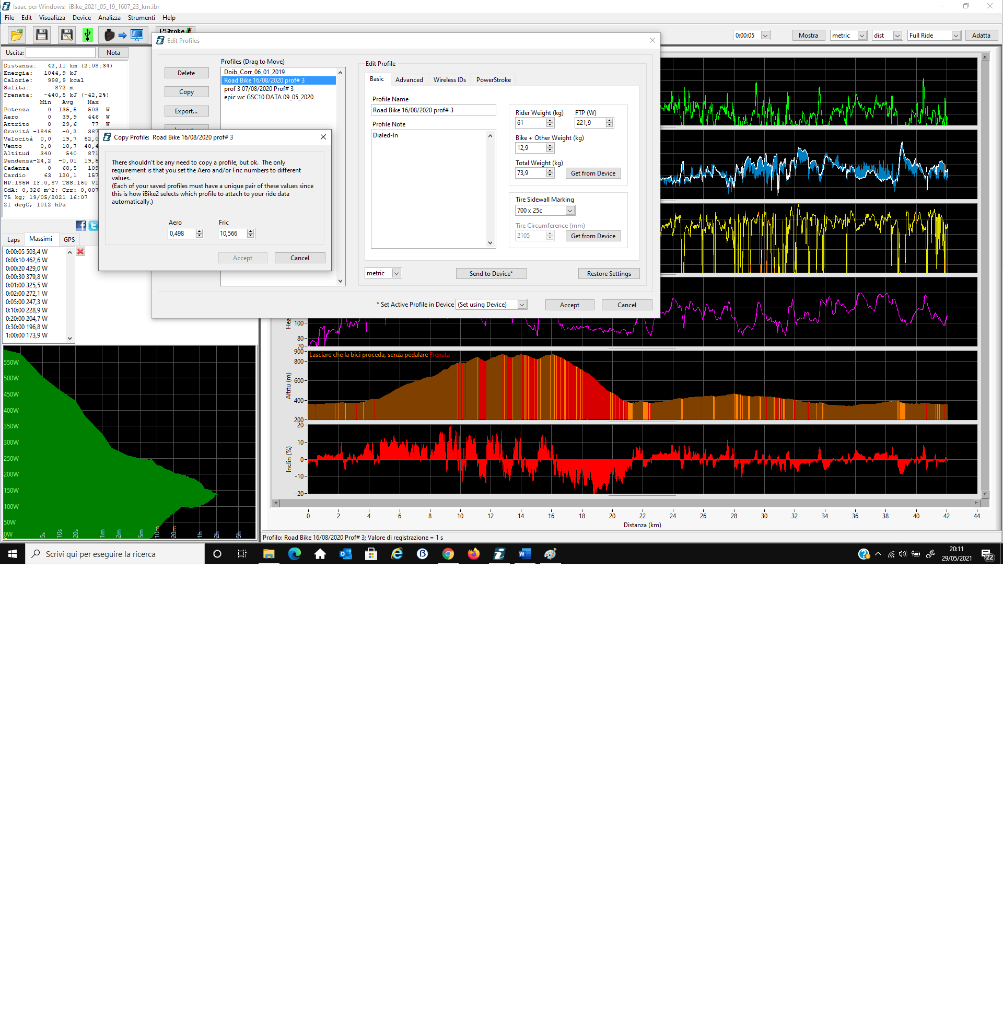
Task: Select the epic profile in the list
Action: click(x=269, y=97)
